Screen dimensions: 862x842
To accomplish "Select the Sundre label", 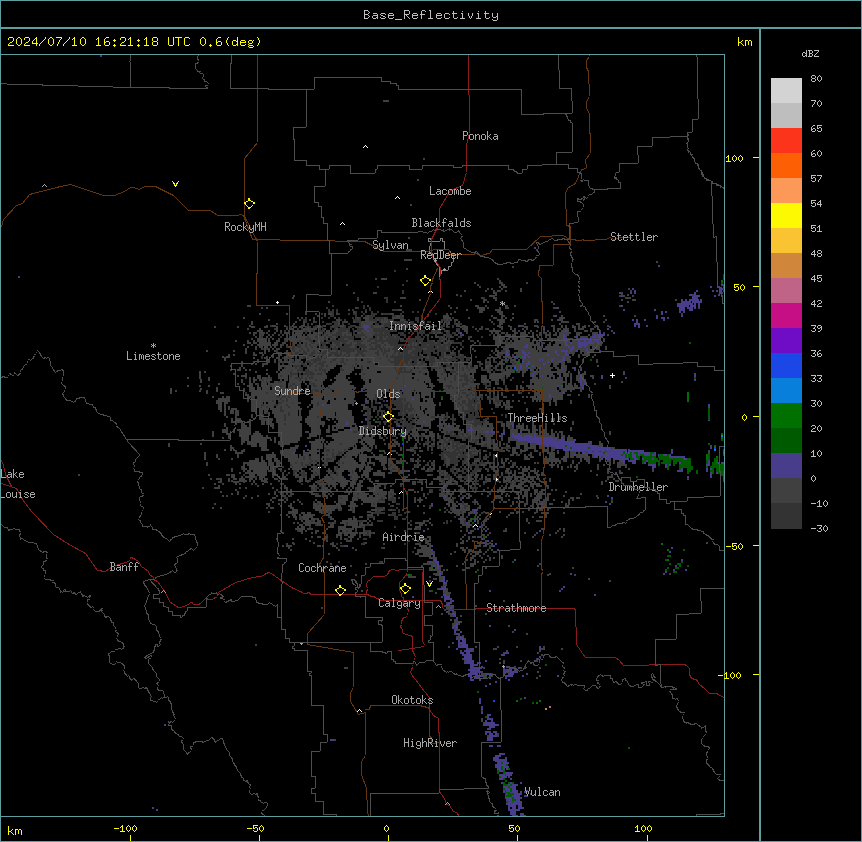I will (292, 391).
